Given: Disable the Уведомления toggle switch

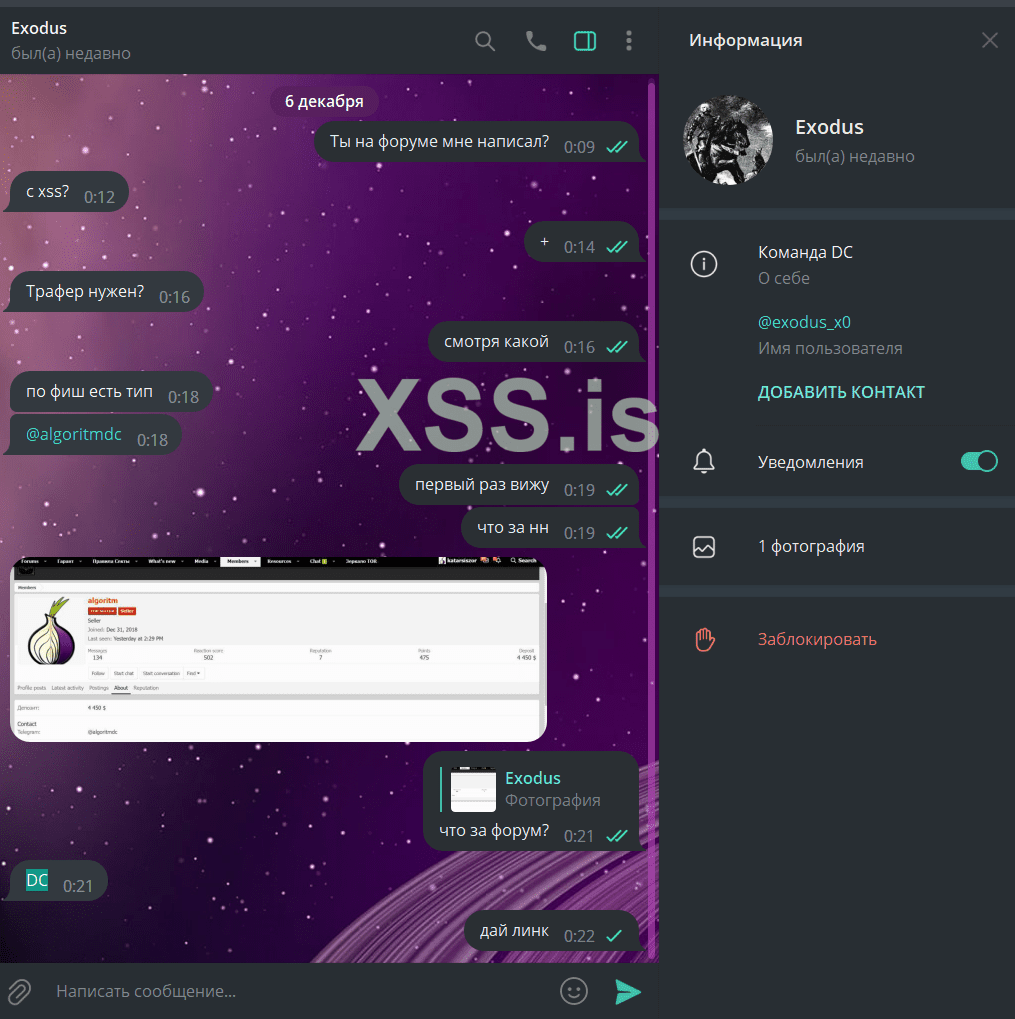Looking at the screenshot, I should [x=979, y=461].
